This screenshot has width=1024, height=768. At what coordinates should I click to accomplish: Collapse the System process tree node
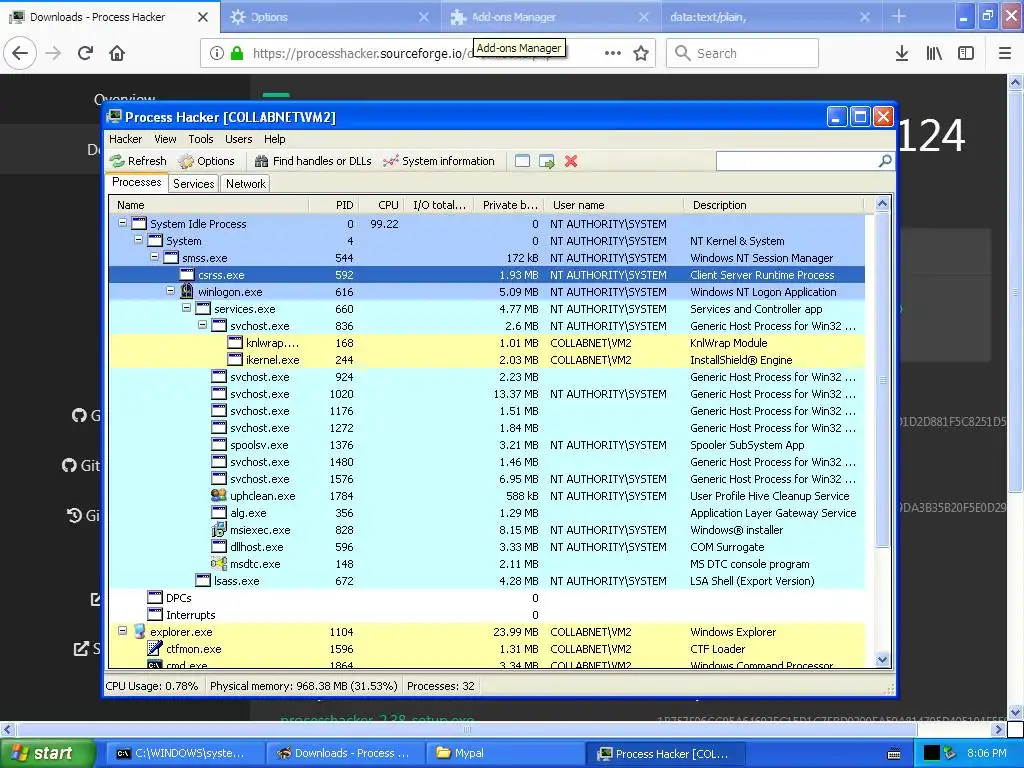138,240
